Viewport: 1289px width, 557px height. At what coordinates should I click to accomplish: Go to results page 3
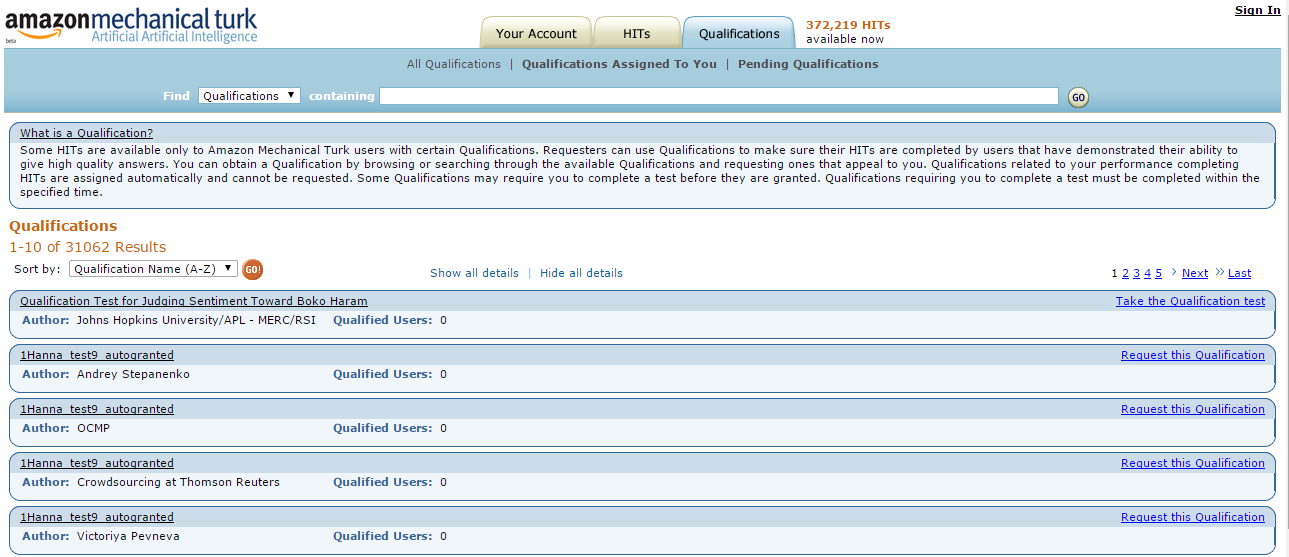[1136, 273]
